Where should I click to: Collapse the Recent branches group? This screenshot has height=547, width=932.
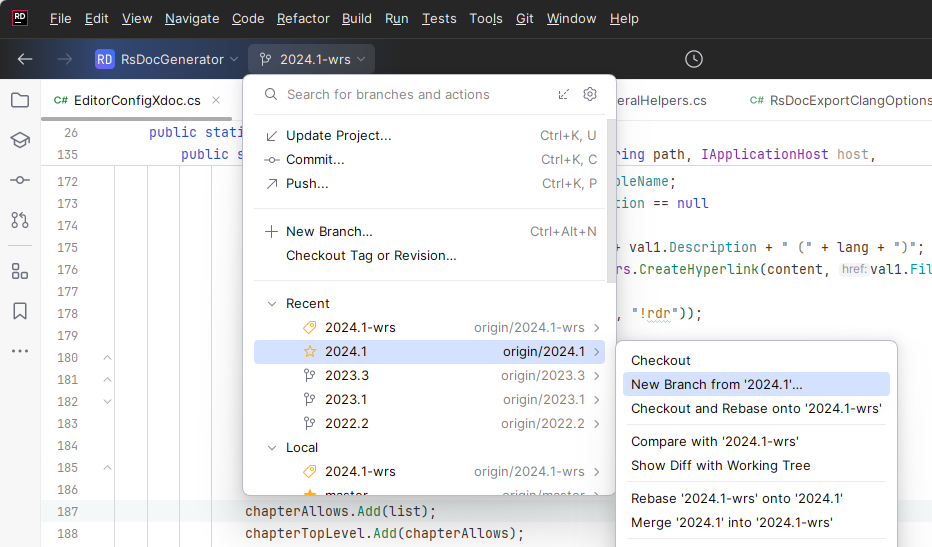pyautogui.click(x=271, y=303)
